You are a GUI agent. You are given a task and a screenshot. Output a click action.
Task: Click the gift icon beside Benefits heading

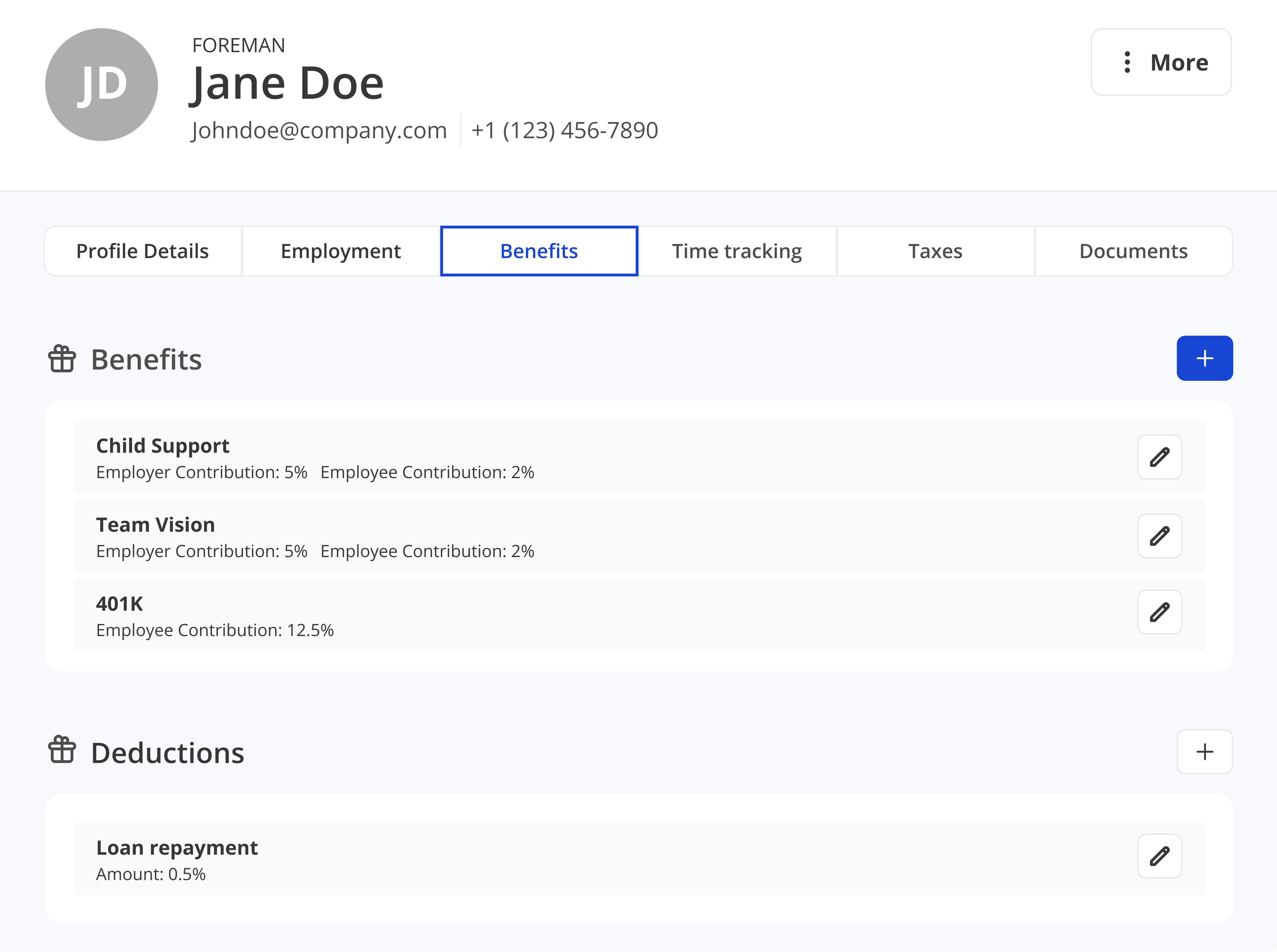click(x=62, y=359)
